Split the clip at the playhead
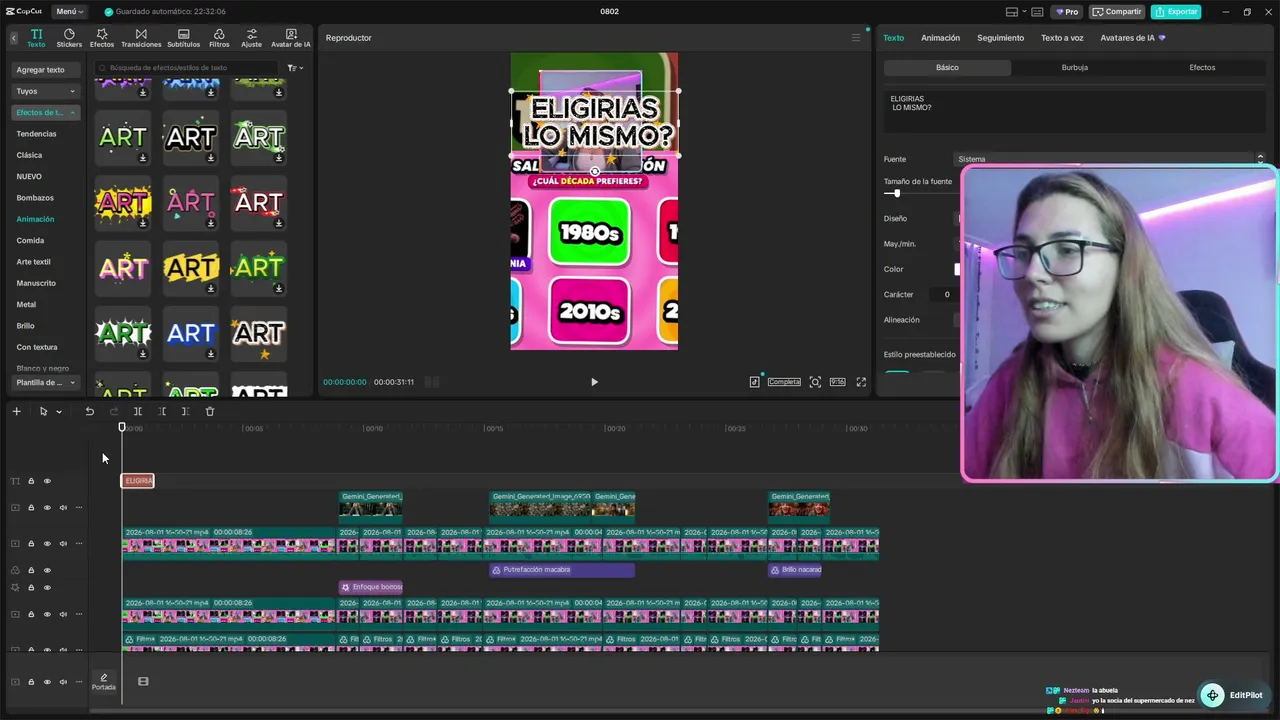This screenshot has height=720, width=1280. [138, 411]
